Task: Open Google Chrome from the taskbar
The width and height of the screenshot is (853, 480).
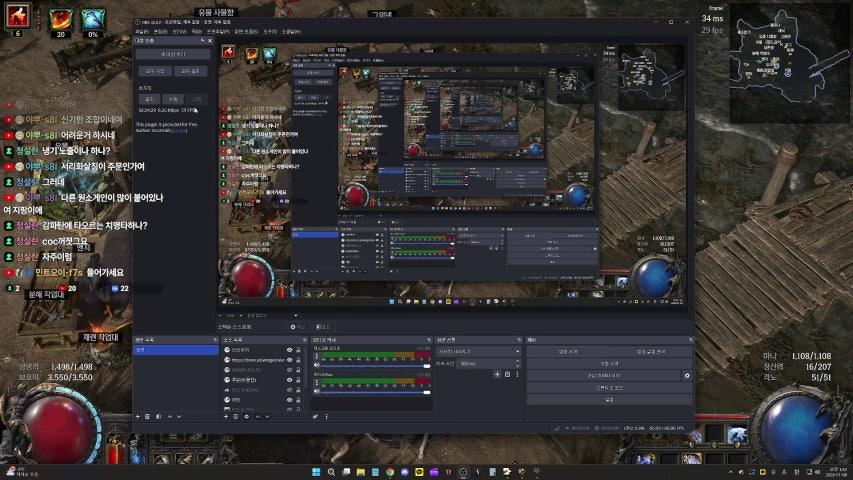Action: [390, 472]
